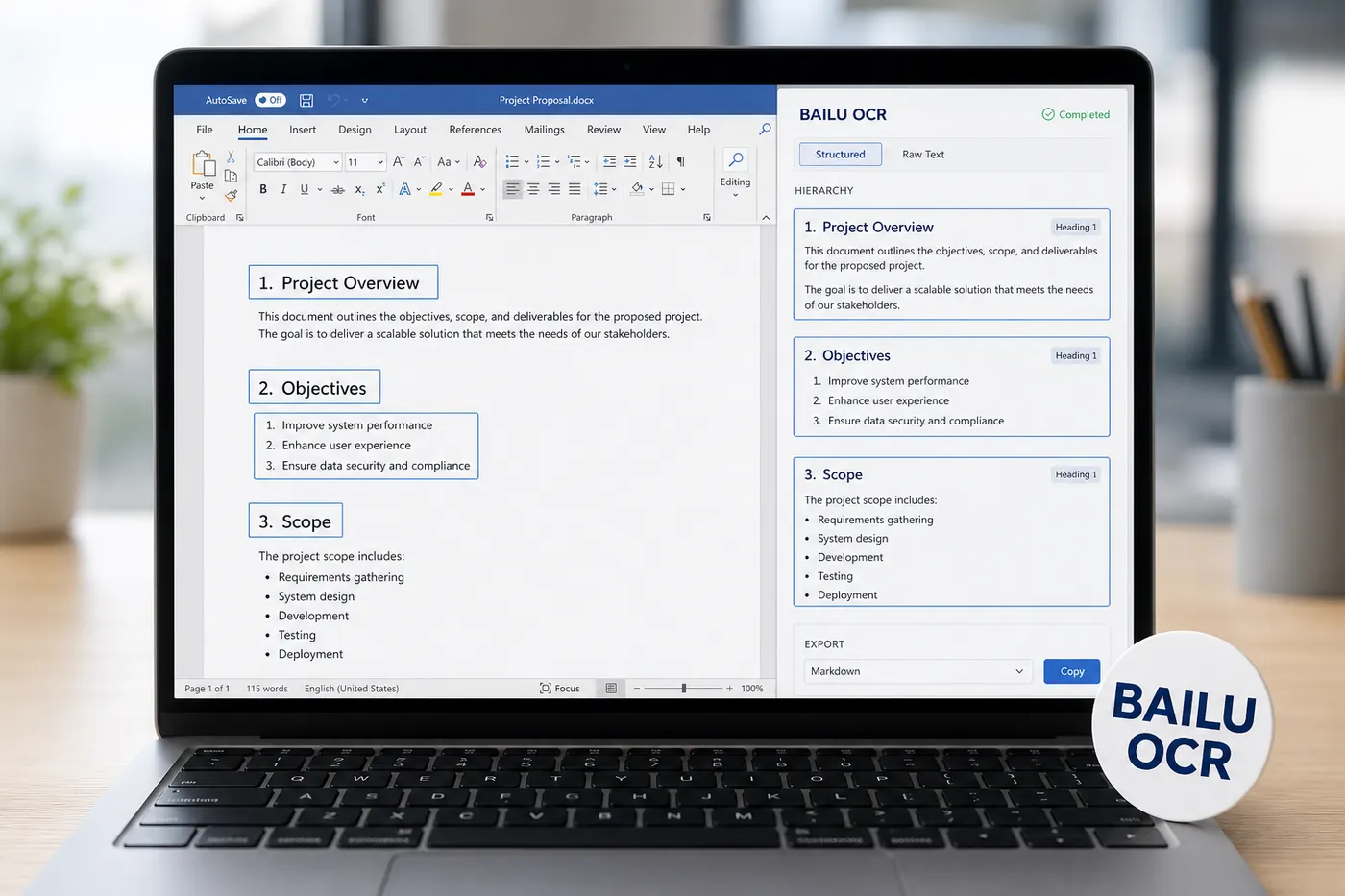
Task: Click the zoom slider in status bar
Action: [684, 688]
